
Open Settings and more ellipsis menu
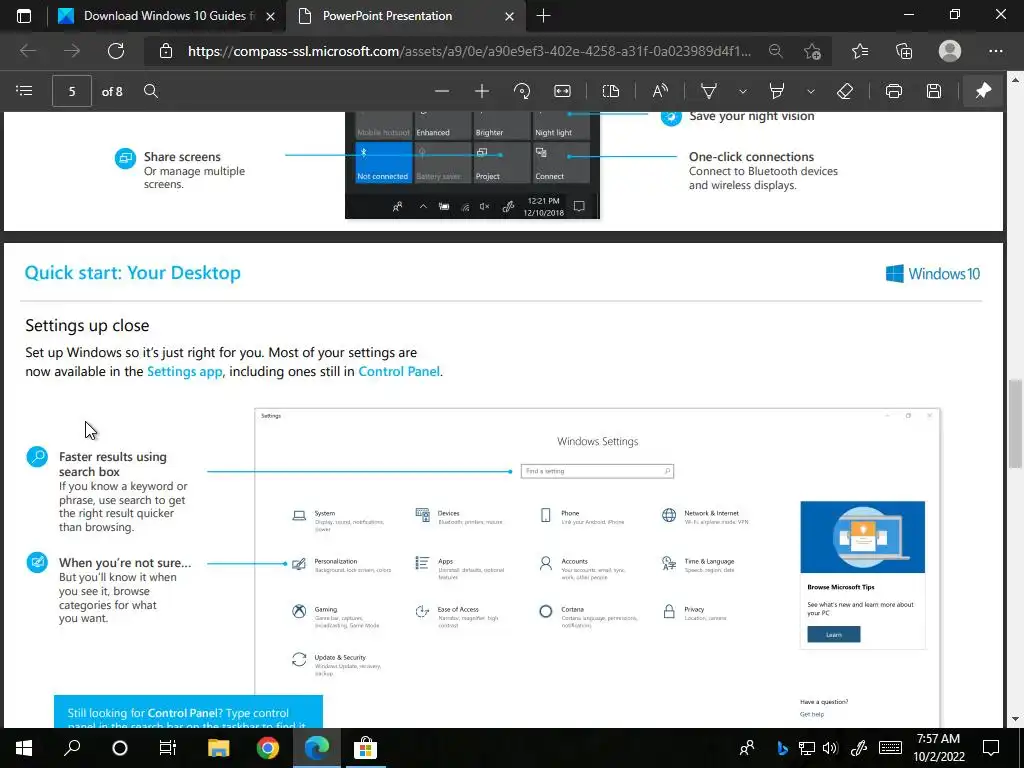coord(996,51)
